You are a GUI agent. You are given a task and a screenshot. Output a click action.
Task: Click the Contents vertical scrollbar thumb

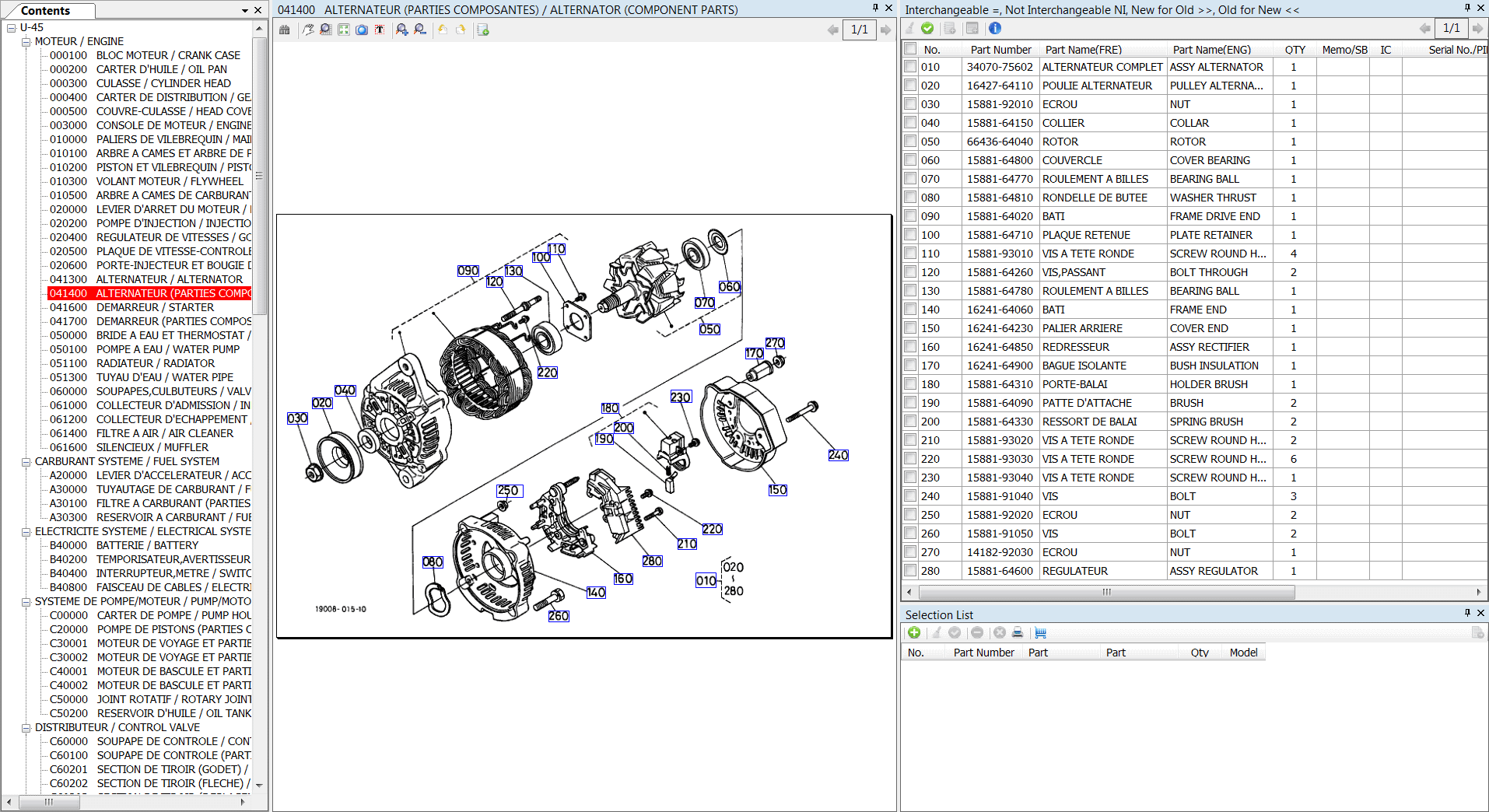[260, 176]
